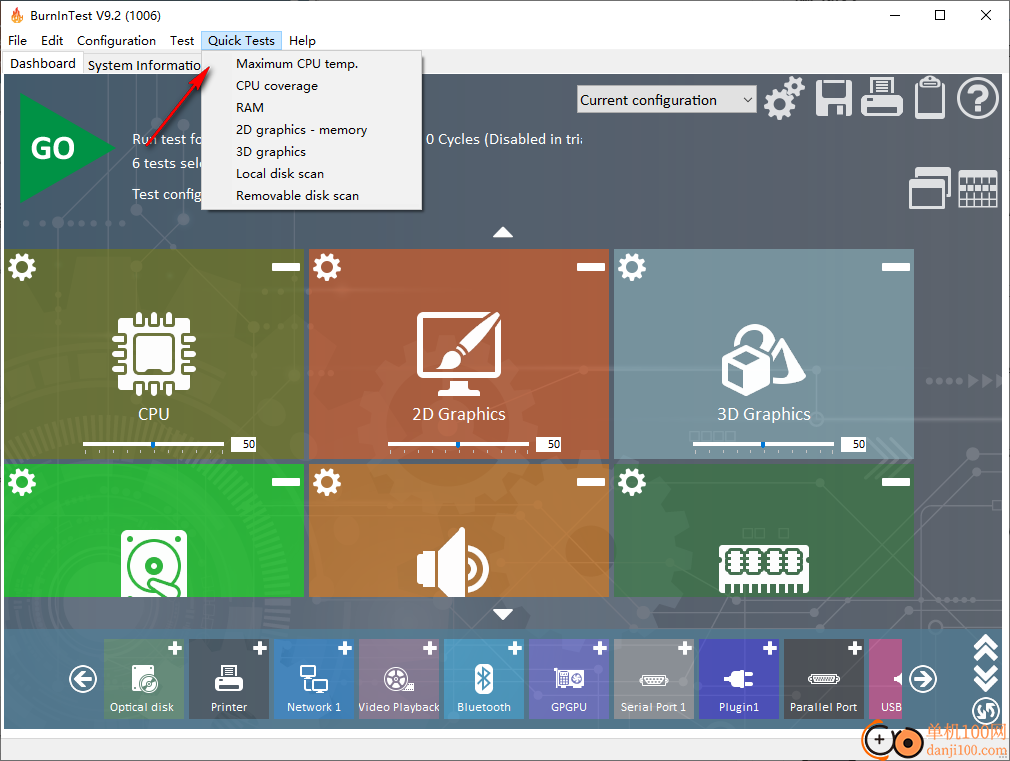Save configuration with floppy disk icon

coord(834,98)
